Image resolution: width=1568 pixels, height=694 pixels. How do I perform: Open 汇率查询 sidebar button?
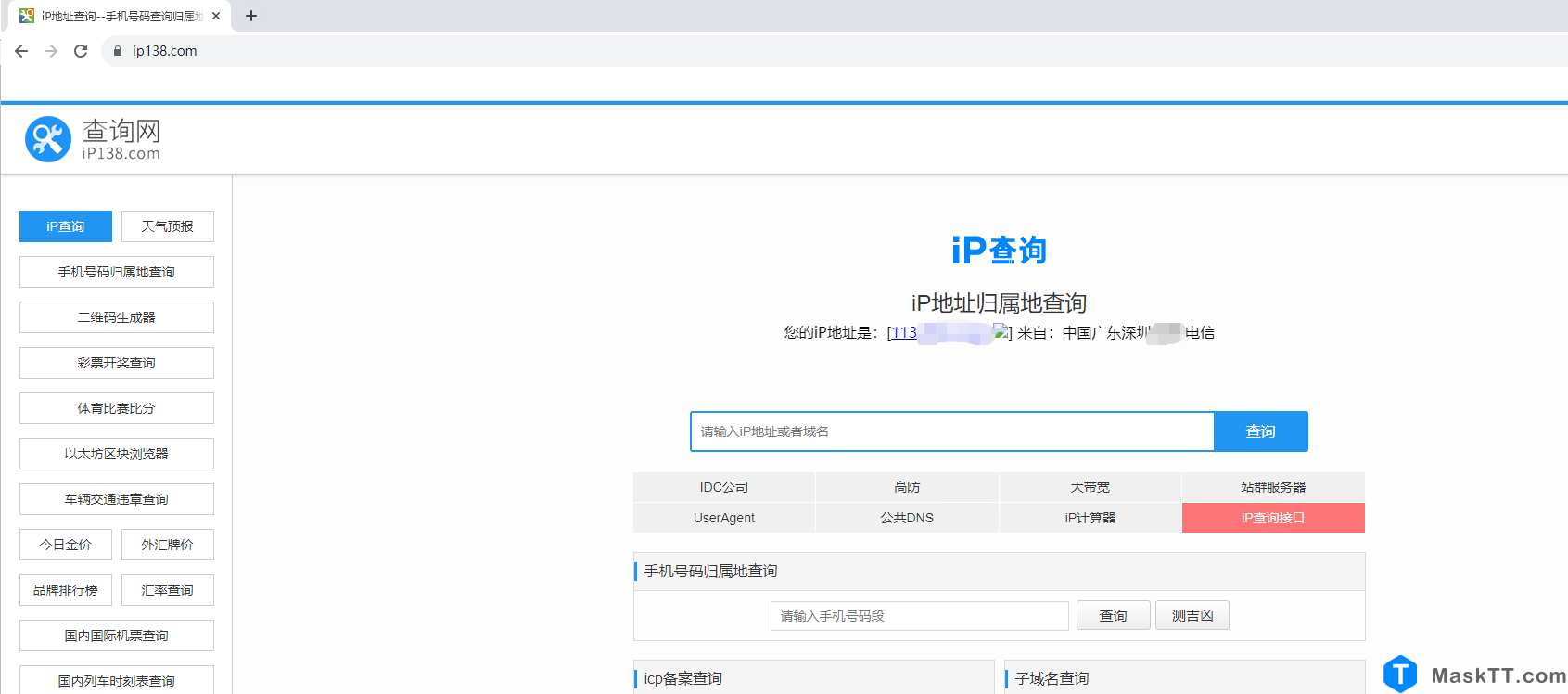click(168, 590)
